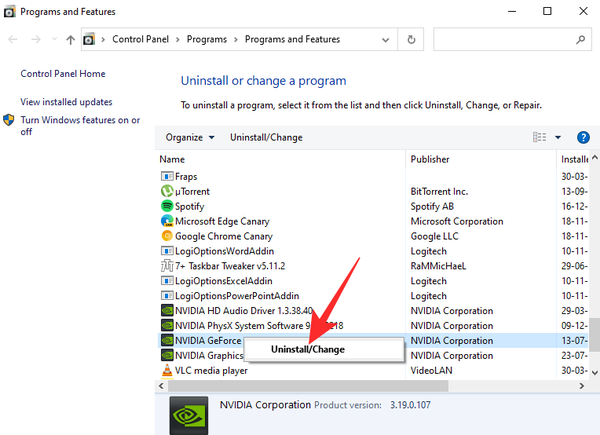Click the NVIDIA HD Audio Driver icon

167,310
